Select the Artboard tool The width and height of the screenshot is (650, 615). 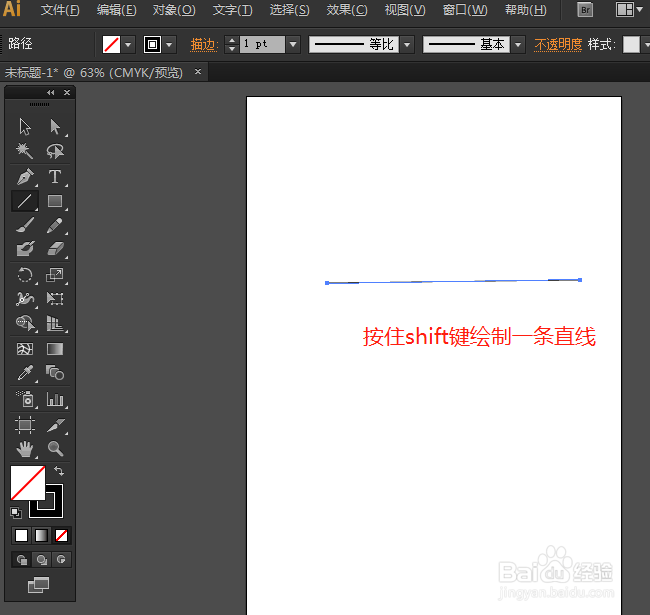pos(25,425)
